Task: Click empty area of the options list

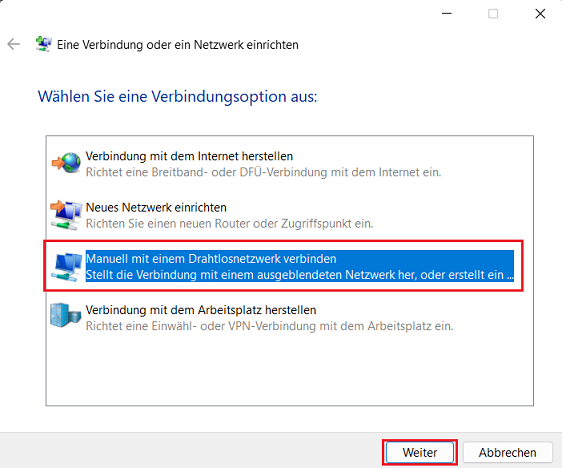Action: coord(290,371)
